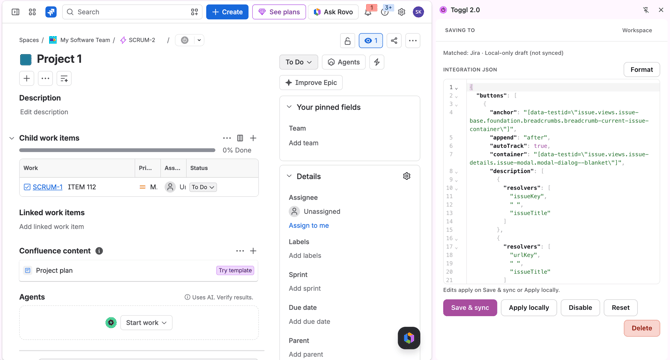Click the Disable button
670x360 pixels.
[580, 307]
